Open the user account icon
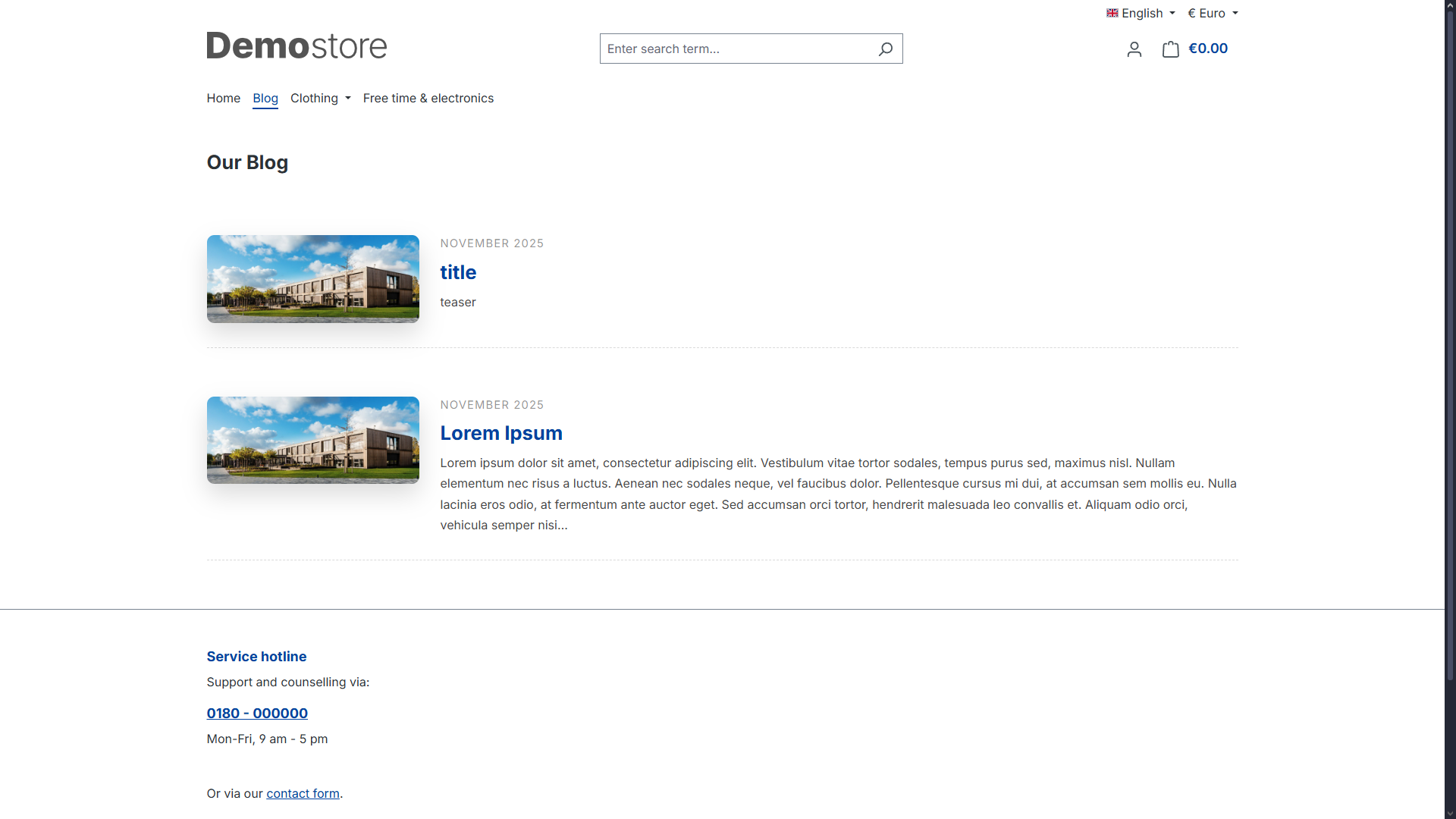This screenshot has height=819, width=1456. coord(1134,49)
